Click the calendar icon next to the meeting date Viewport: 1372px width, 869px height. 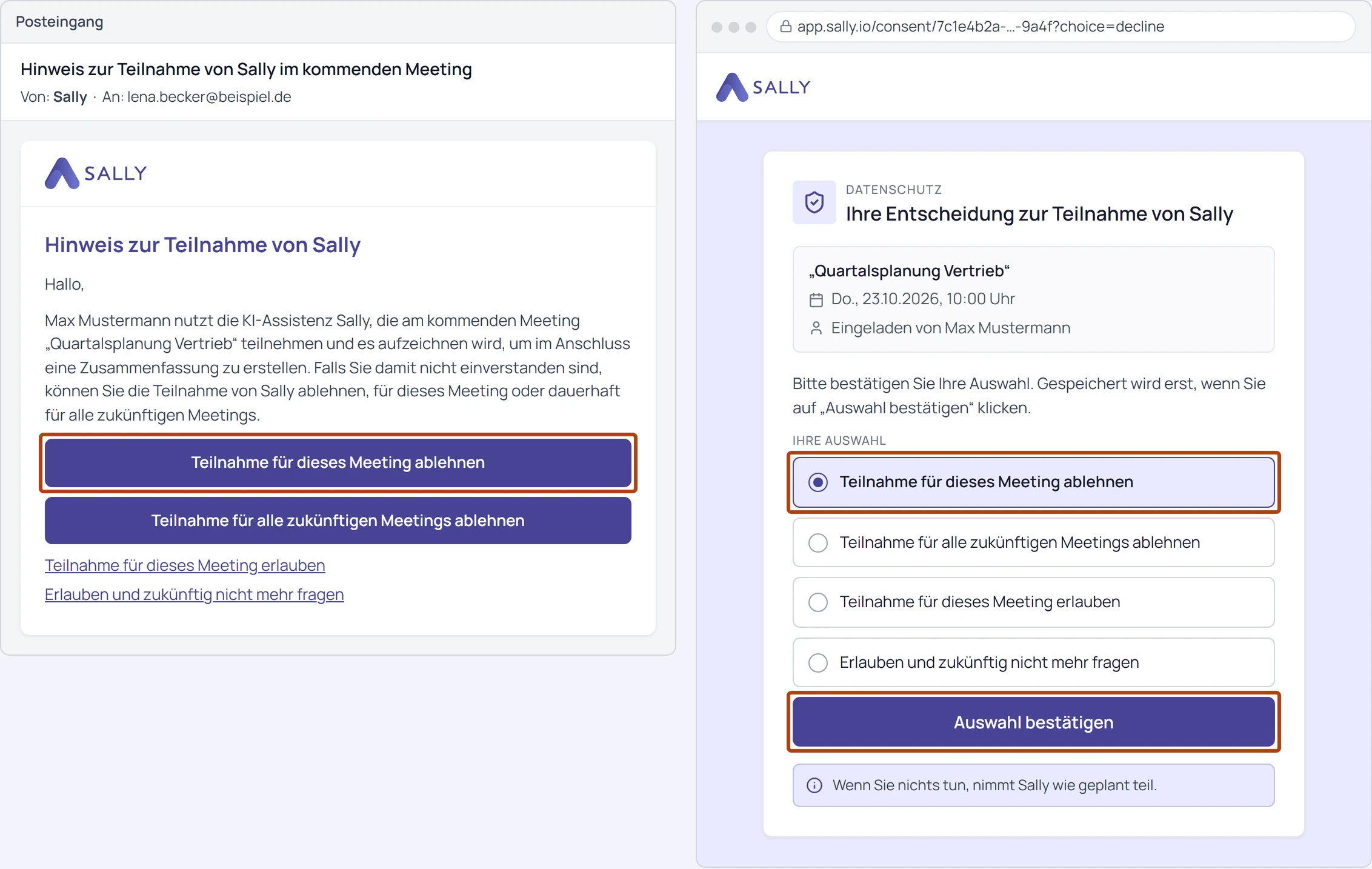[x=816, y=299]
